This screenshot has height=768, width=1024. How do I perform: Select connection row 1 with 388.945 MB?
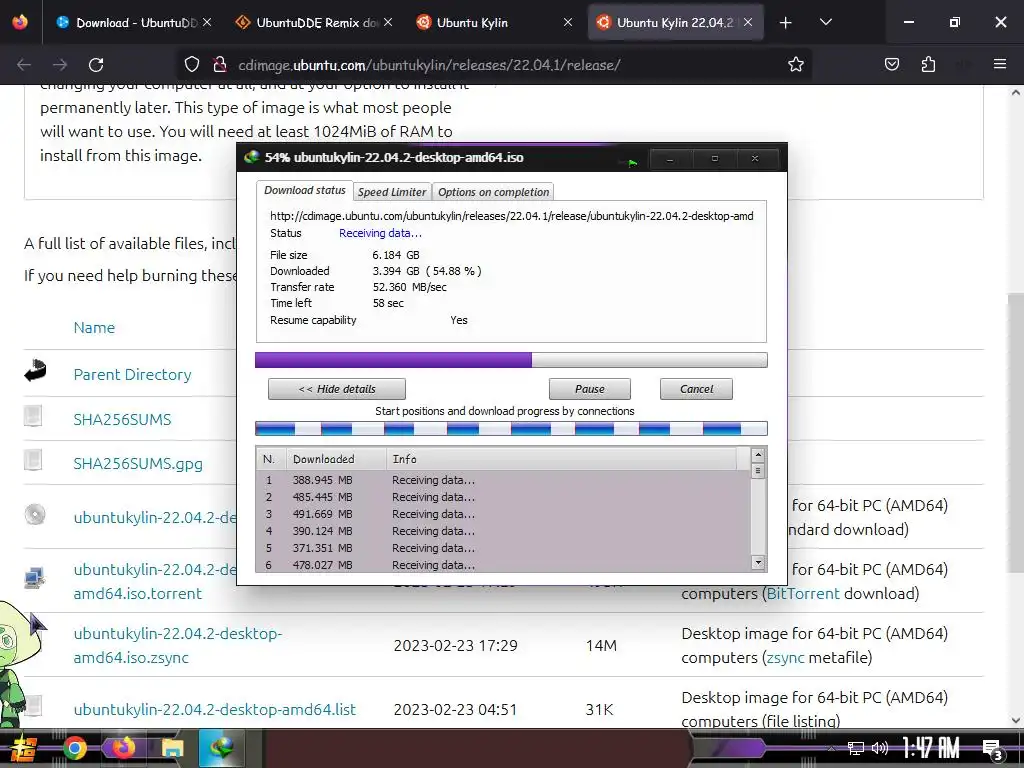(x=503, y=480)
